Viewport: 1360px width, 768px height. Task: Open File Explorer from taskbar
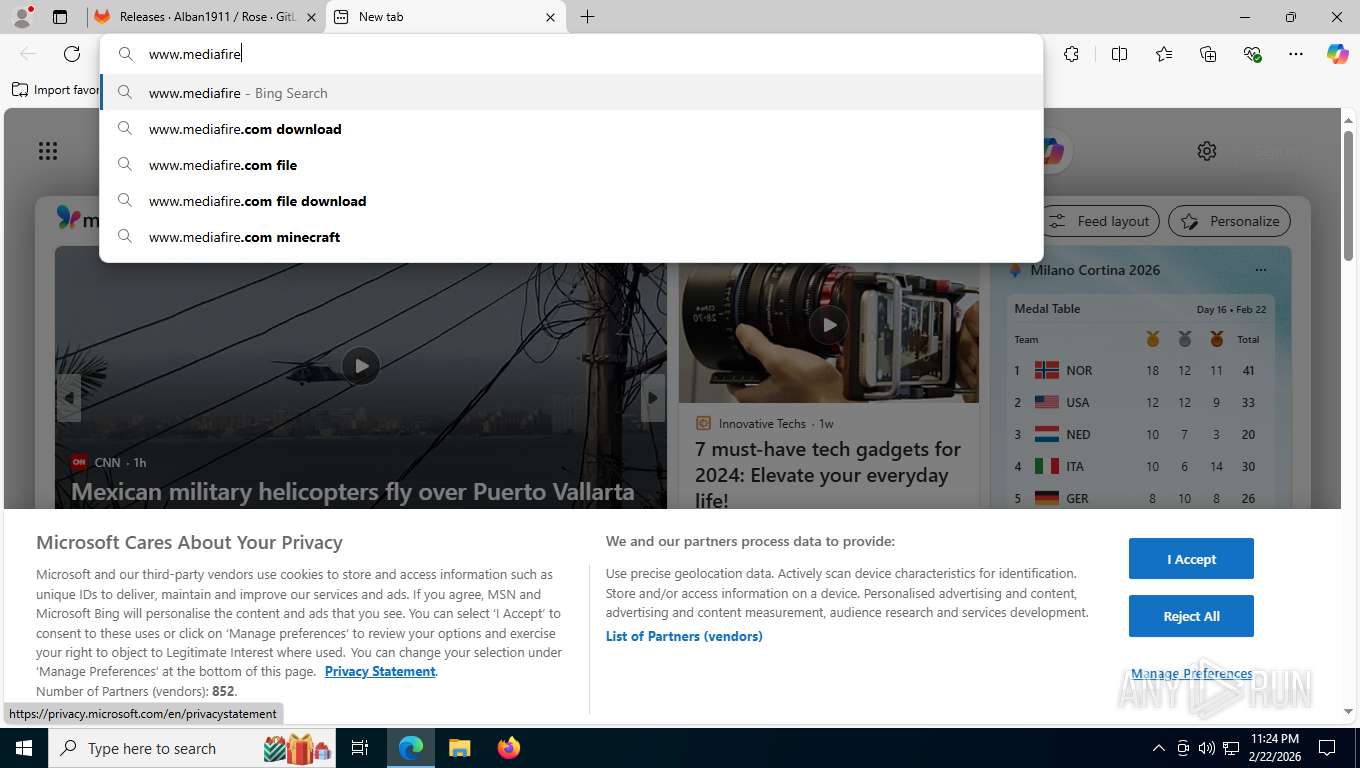click(x=459, y=748)
